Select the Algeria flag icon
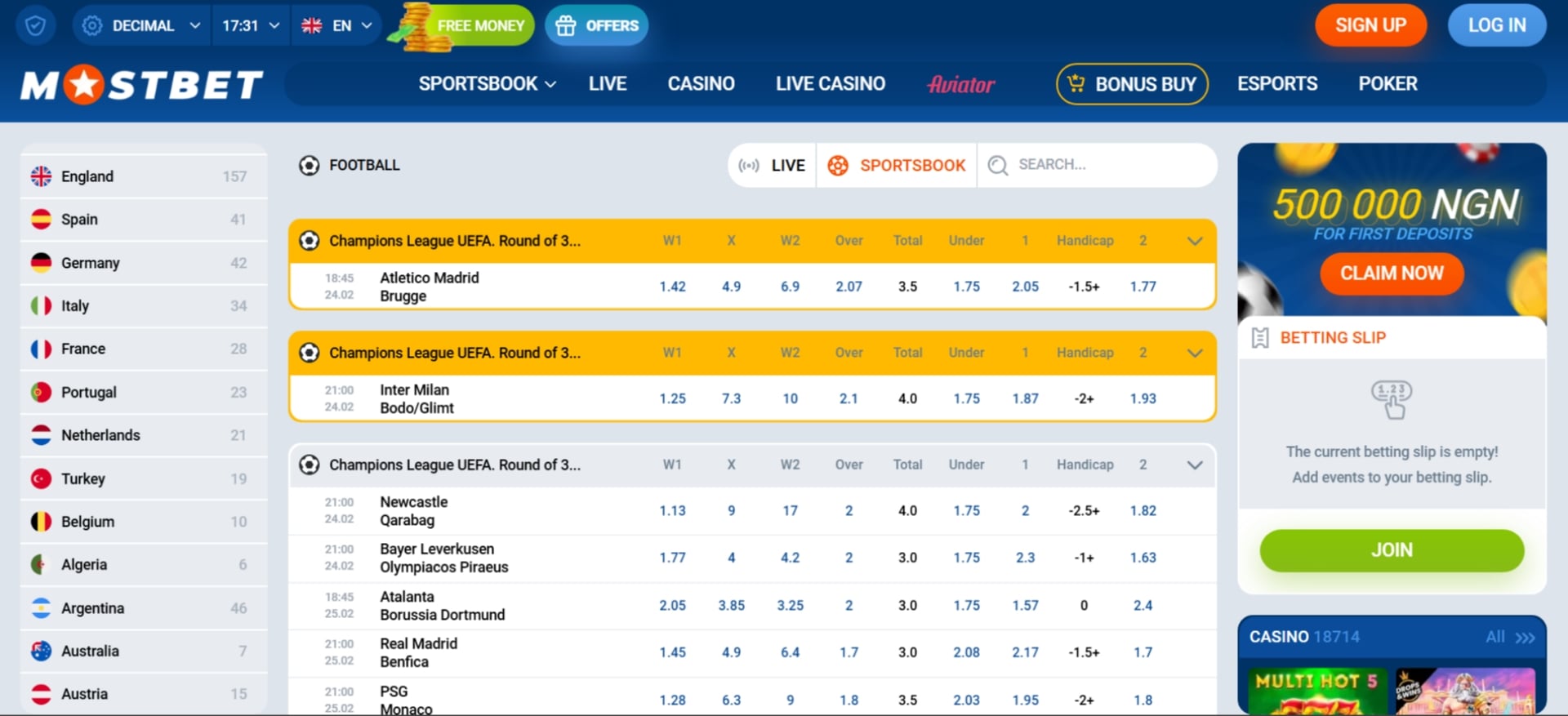The image size is (1568, 716). (39, 564)
